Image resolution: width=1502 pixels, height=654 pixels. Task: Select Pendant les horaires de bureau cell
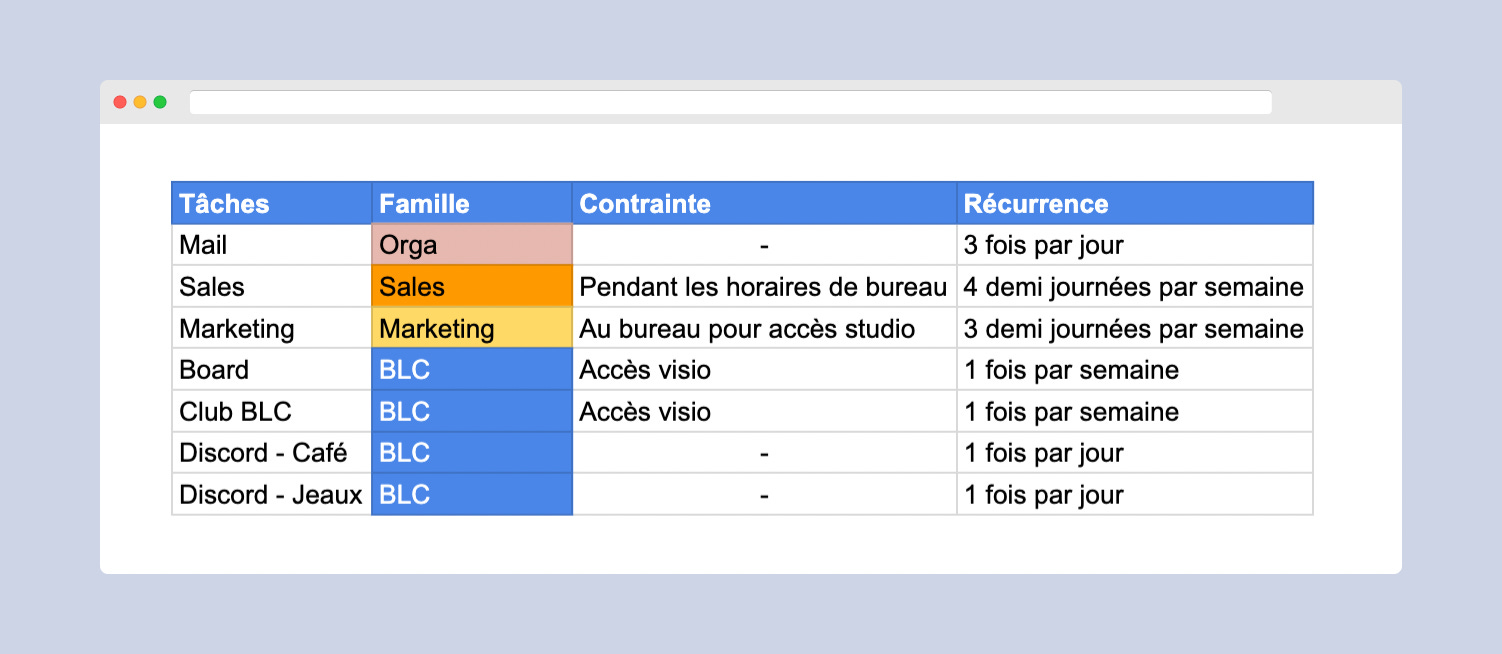(764, 287)
